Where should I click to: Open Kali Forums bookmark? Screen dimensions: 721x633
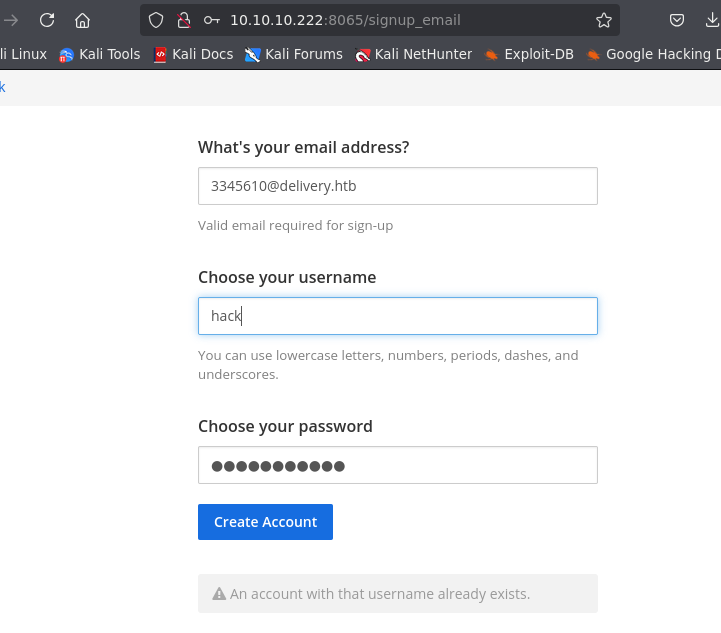point(294,54)
